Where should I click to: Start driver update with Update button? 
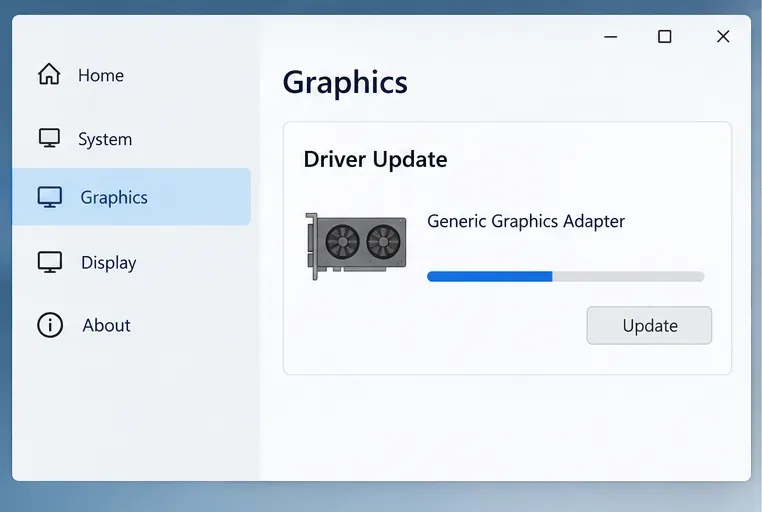(x=649, y=325)
